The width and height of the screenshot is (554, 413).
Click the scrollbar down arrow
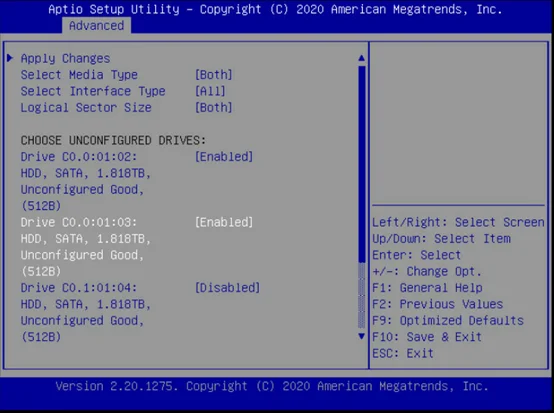[361, 336]
